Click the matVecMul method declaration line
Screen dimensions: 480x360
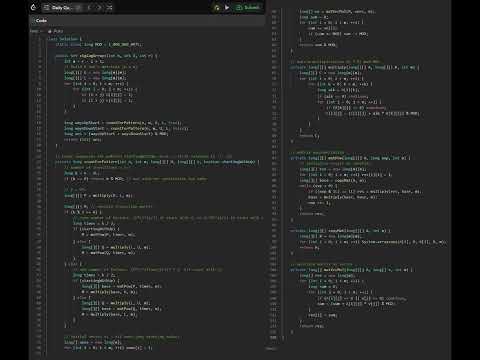351,270
